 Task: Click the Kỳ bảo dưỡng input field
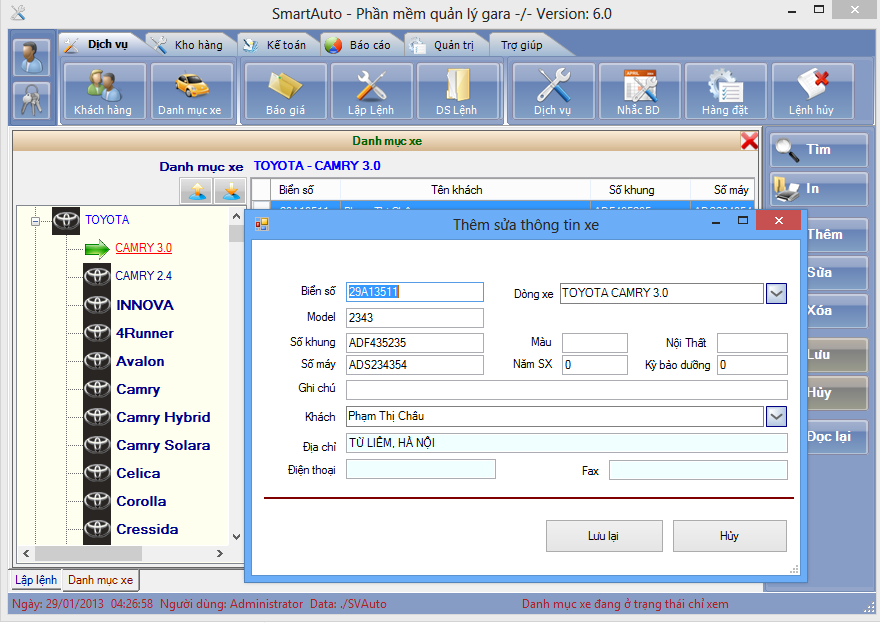(x=752, y=365)
